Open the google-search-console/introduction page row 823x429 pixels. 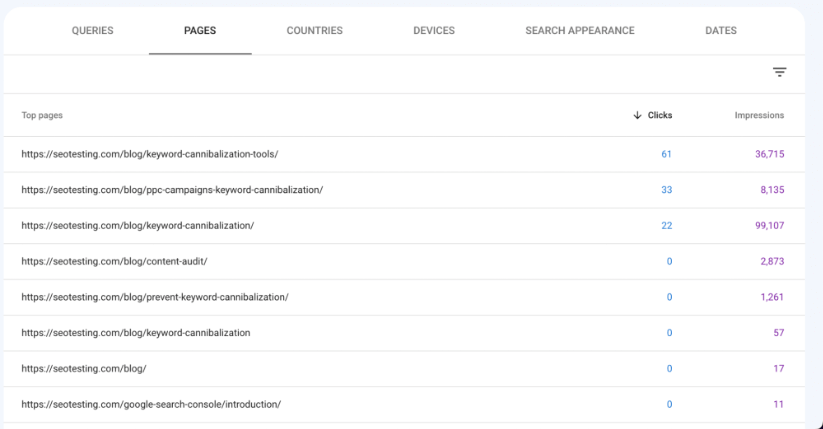pos(404,404)
